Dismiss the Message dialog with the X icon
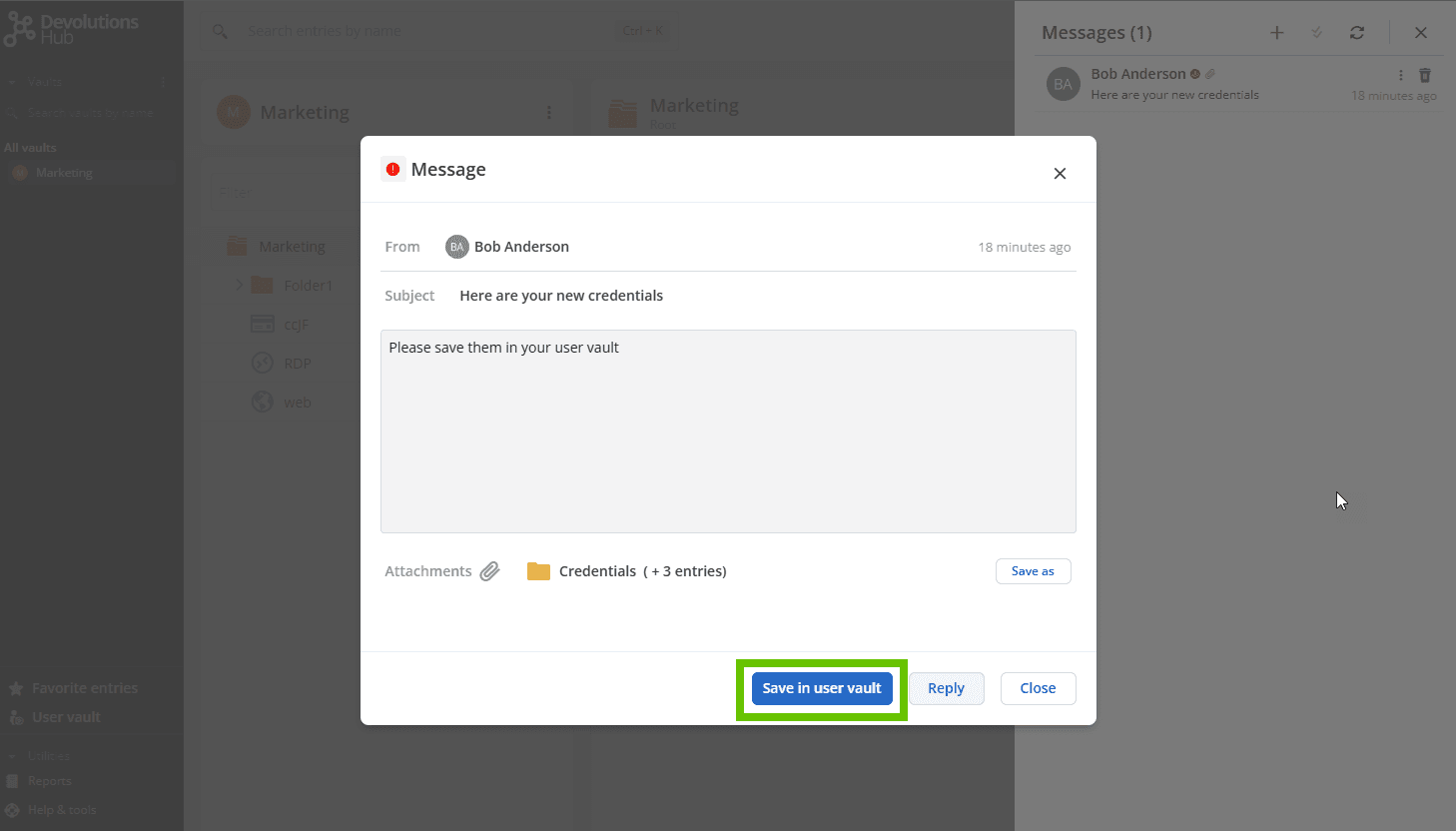 coord(1060,174)
